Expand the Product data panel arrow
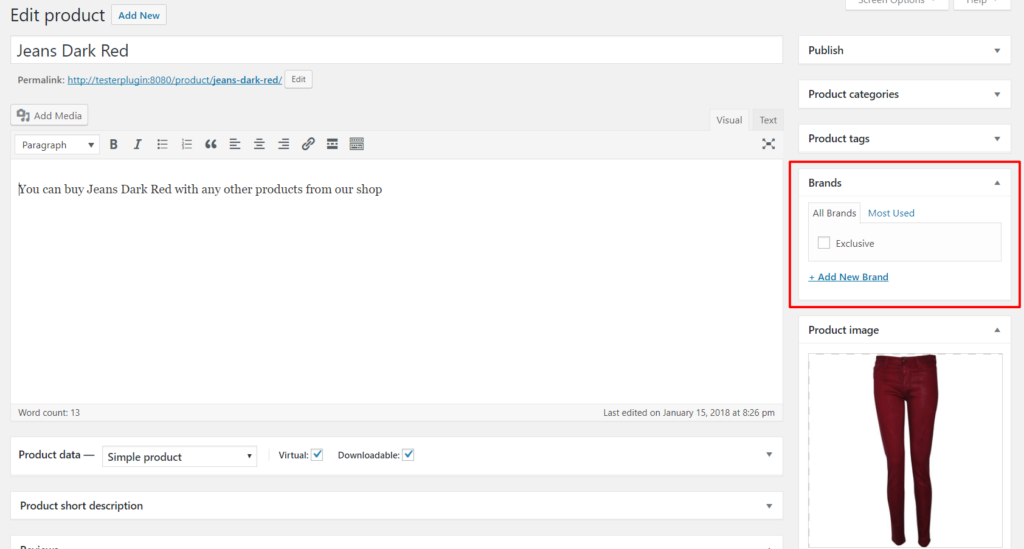This screenshot has width=1024, height=549. point(769,454)
